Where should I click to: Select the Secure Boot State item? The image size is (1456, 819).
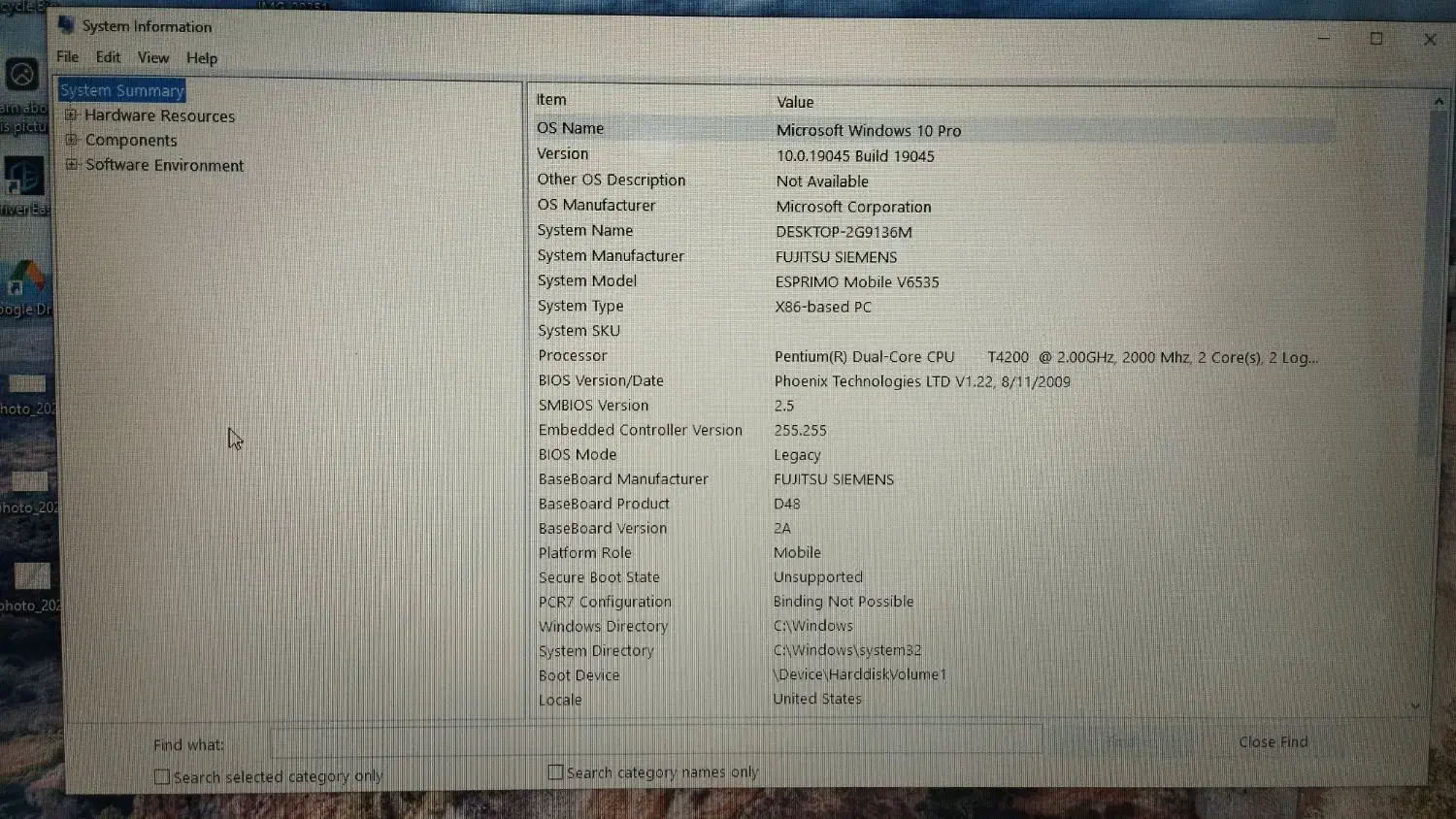[599, 577]
